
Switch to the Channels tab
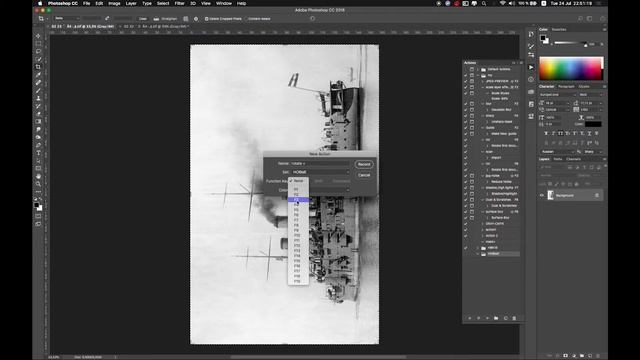tap(573, 159)
